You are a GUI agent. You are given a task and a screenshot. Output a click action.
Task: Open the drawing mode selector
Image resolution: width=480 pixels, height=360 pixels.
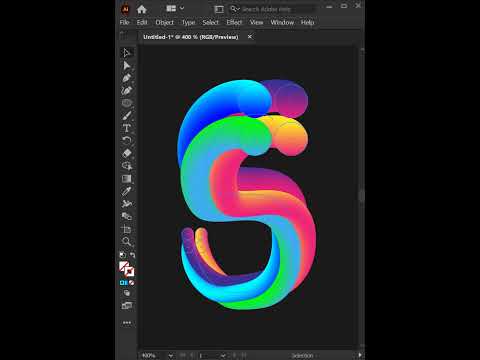[127, 293]
